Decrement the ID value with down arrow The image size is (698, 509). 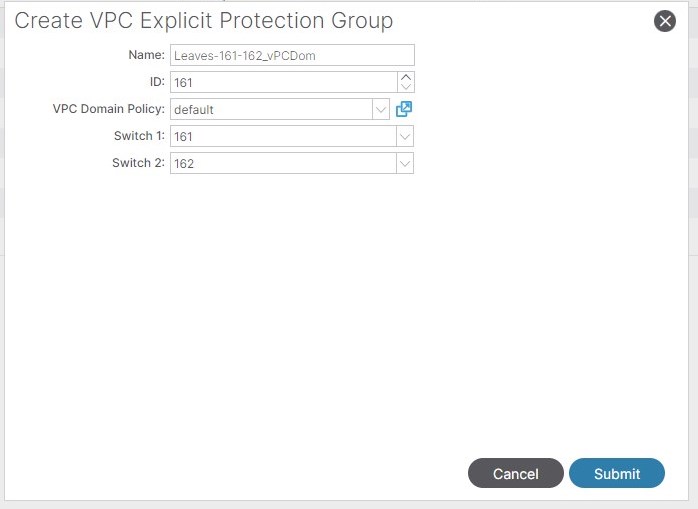(x=405, y=88)
